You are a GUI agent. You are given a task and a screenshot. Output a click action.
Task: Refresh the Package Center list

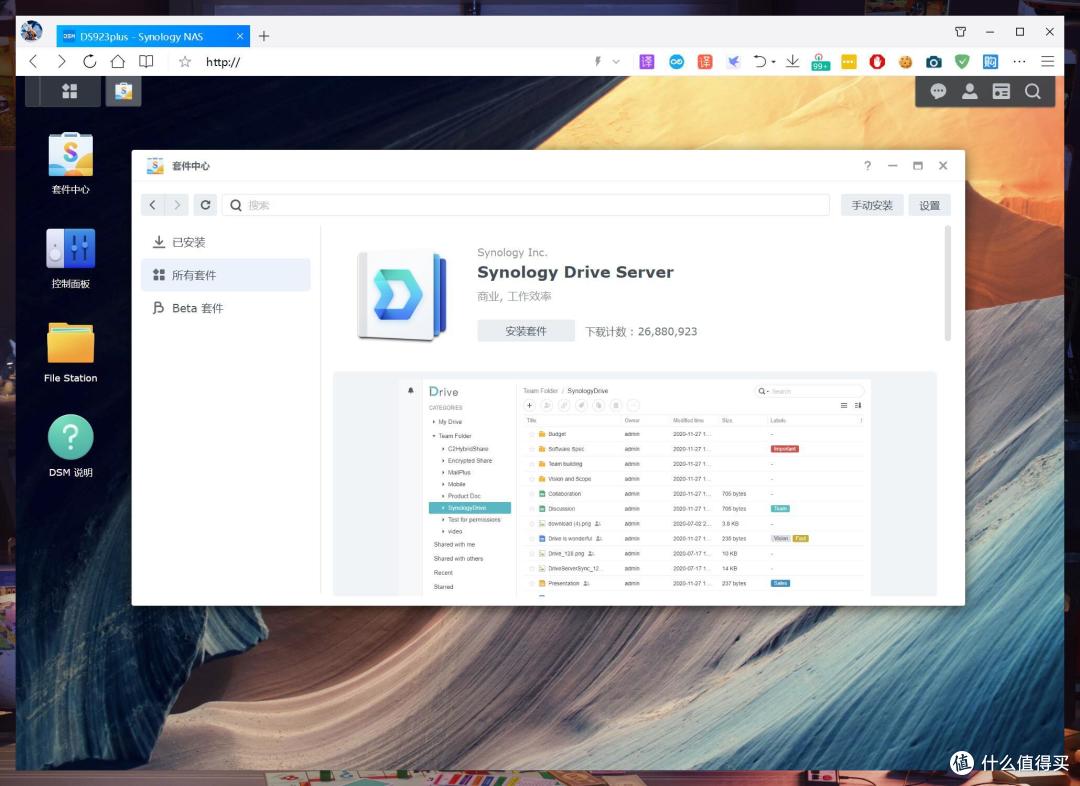[205, 205]
